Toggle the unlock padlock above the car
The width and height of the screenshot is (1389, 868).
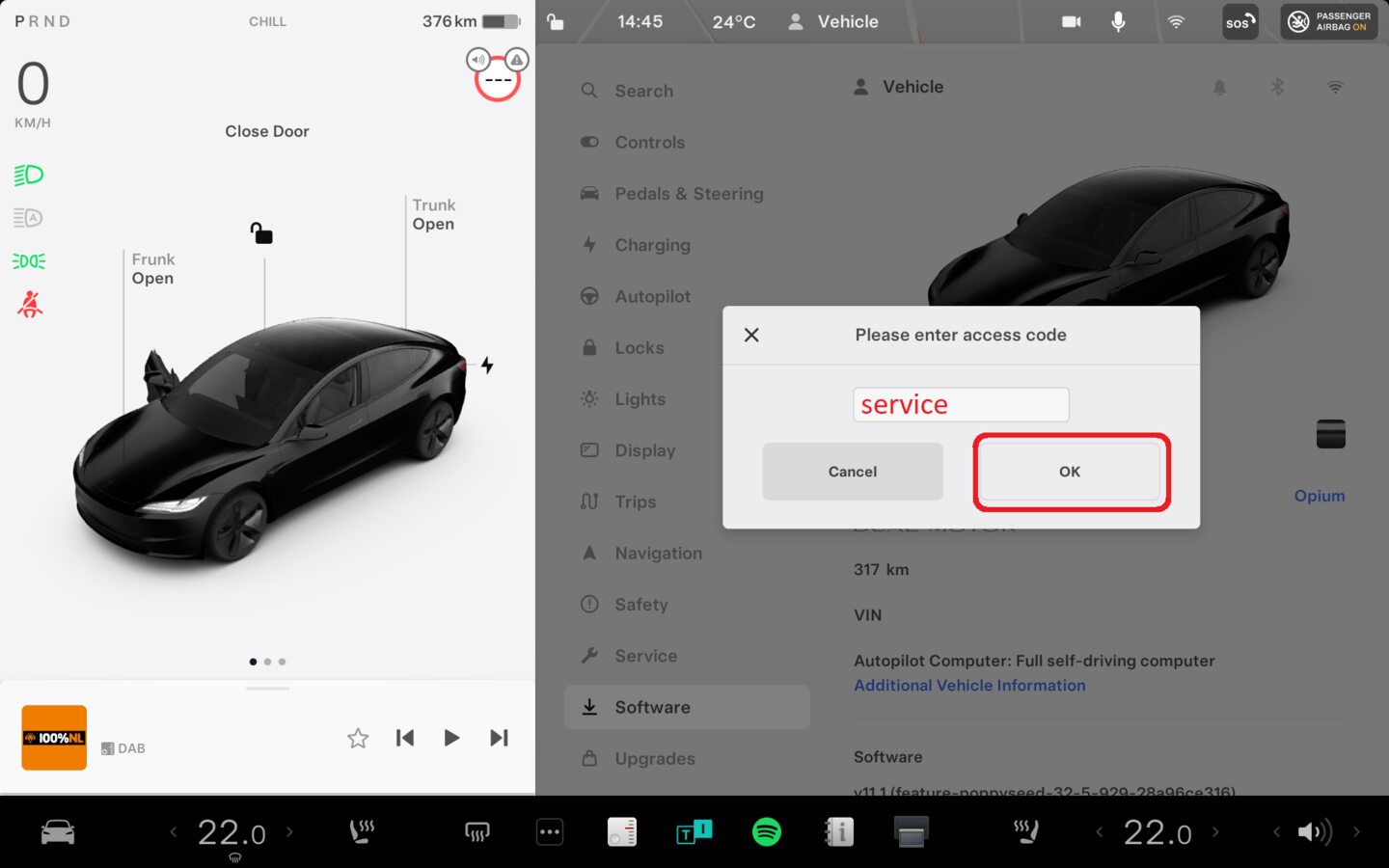[x=261, y=233]
